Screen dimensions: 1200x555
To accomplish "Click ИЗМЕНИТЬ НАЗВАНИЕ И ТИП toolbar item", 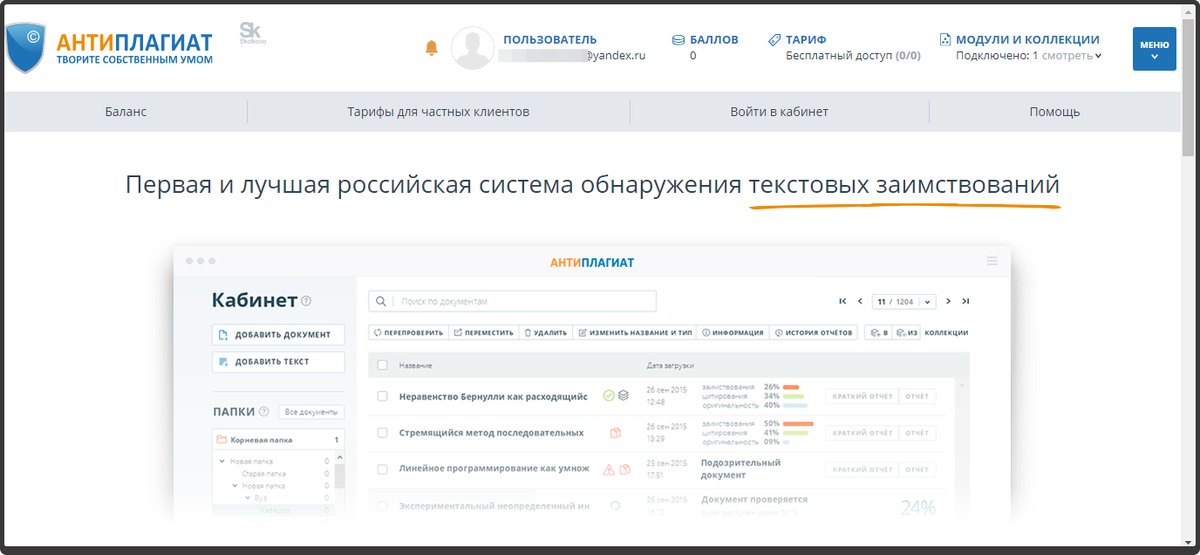I will (635, 332).
